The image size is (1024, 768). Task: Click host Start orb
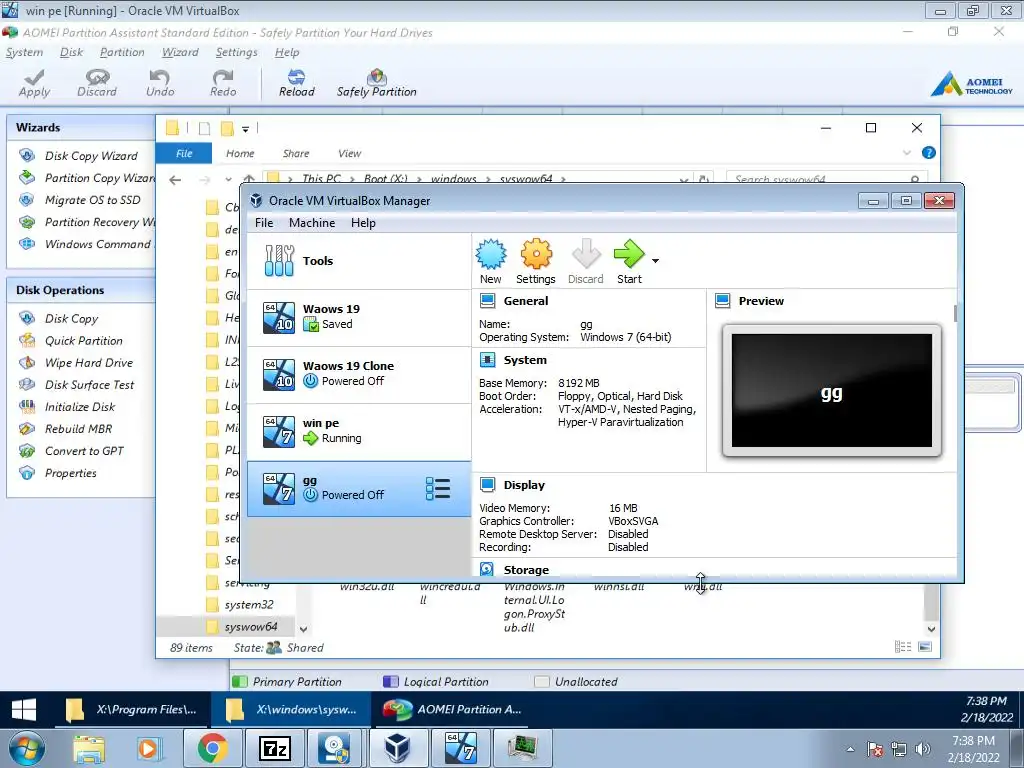coord(26,748)
